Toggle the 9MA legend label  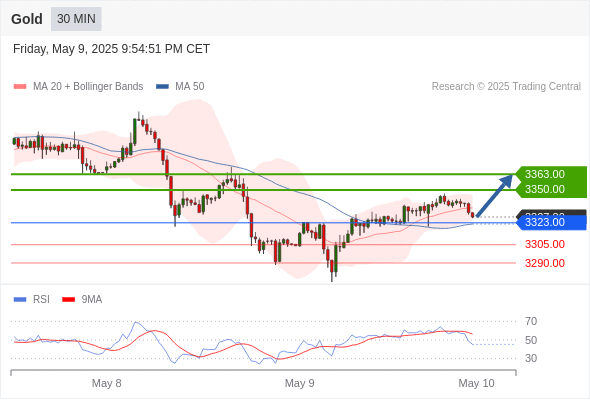92,300
